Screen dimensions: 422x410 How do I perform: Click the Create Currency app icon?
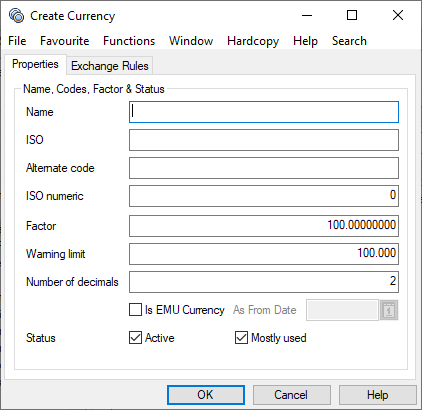[16, 15]
